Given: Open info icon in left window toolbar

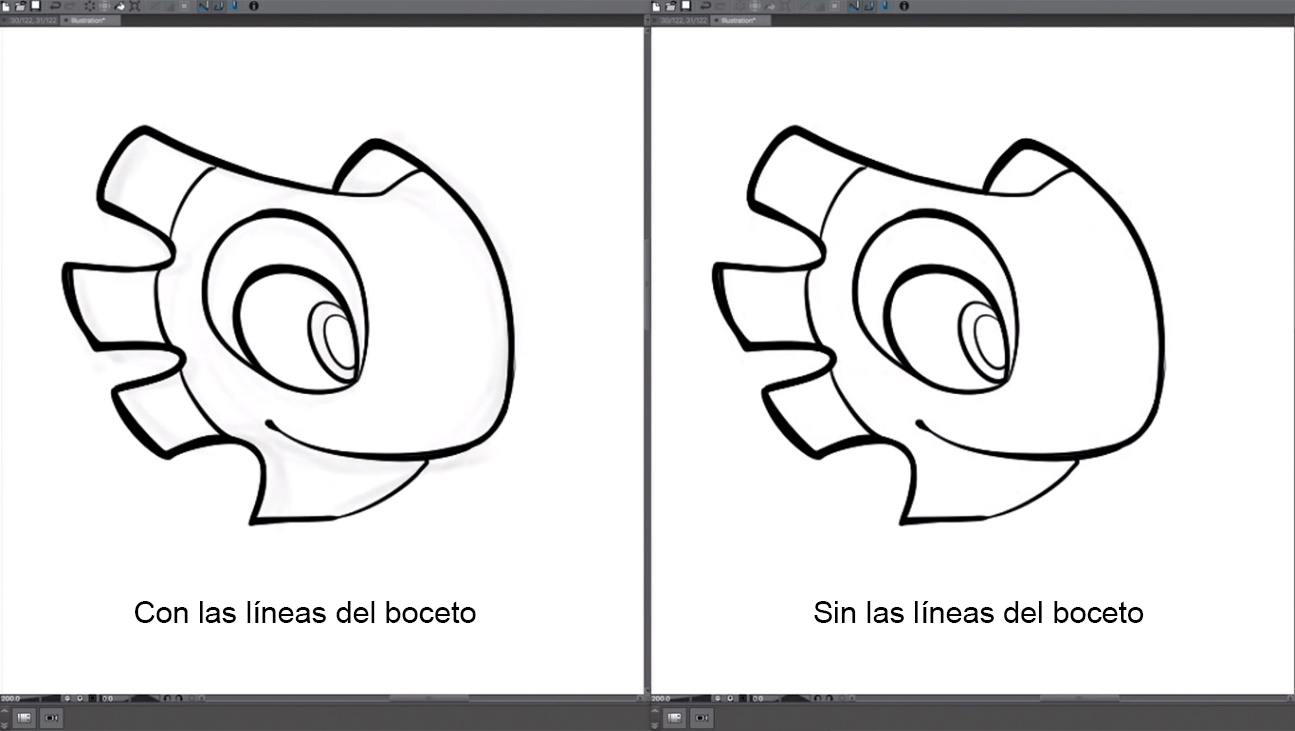Looking at the screenshot, I should click(253, 6).
